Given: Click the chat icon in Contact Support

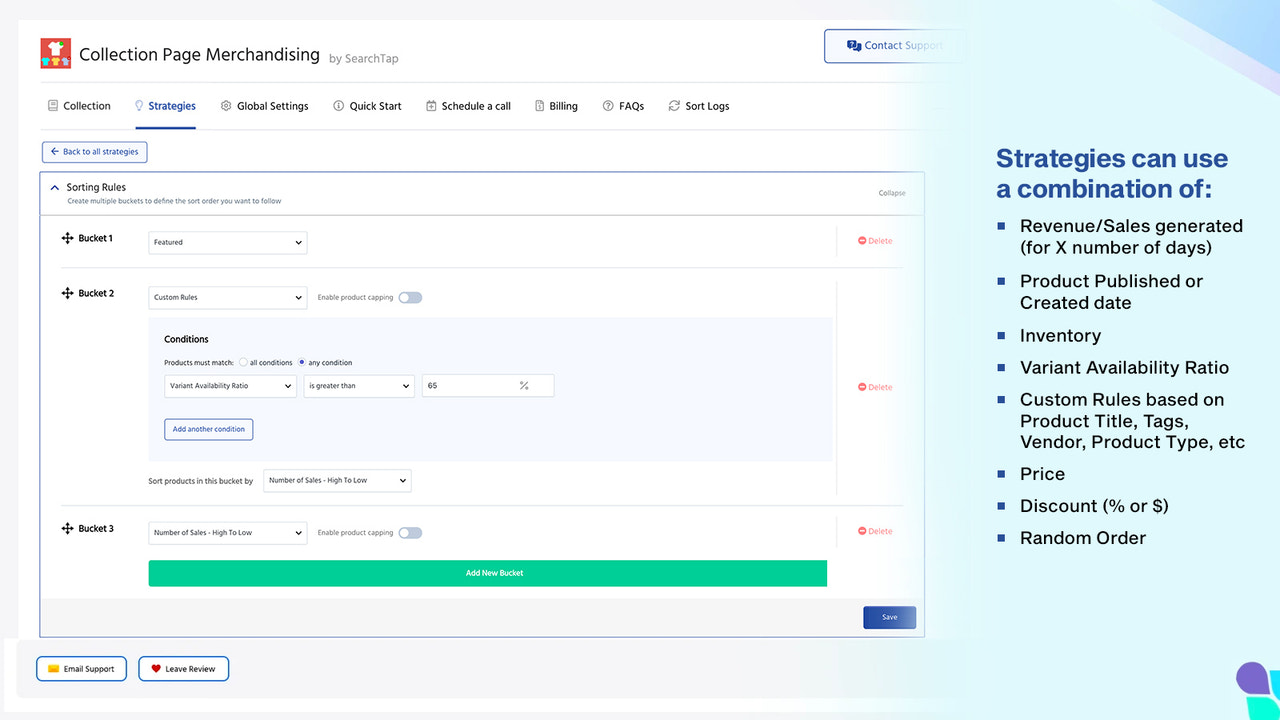Looking at the screenshot, I should click(853, 45).
